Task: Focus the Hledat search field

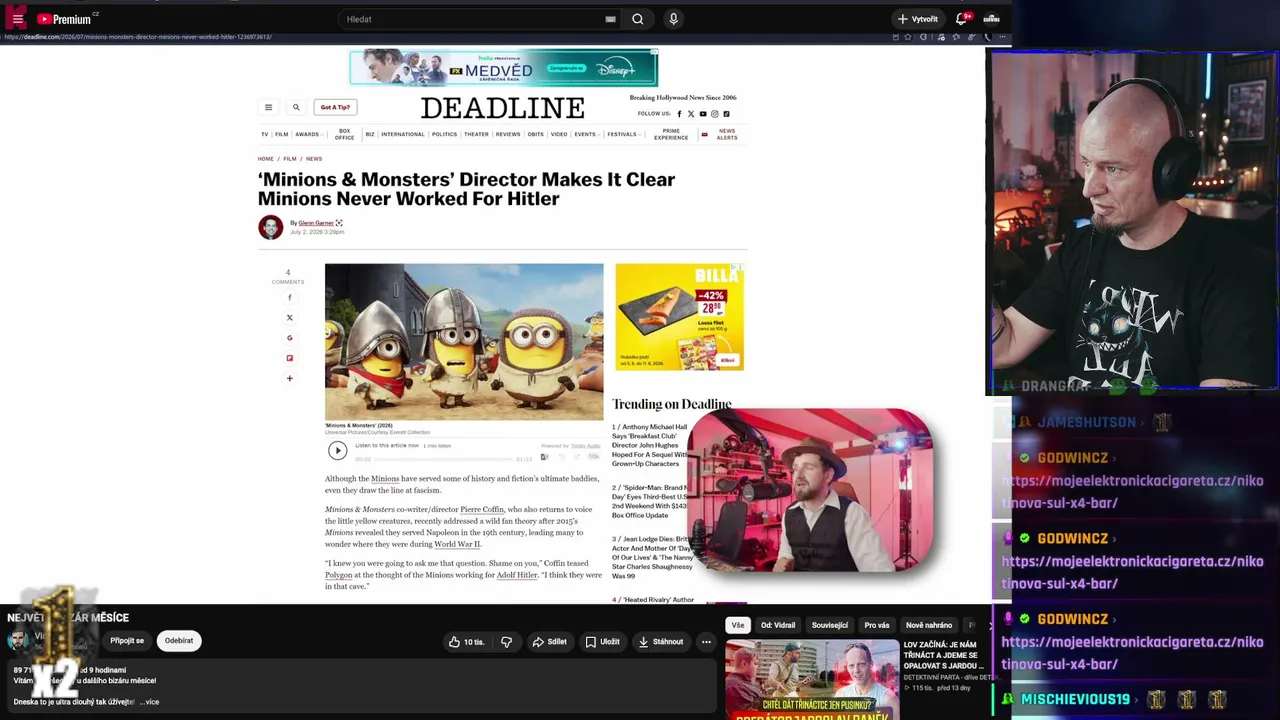Action: point(470,19)
